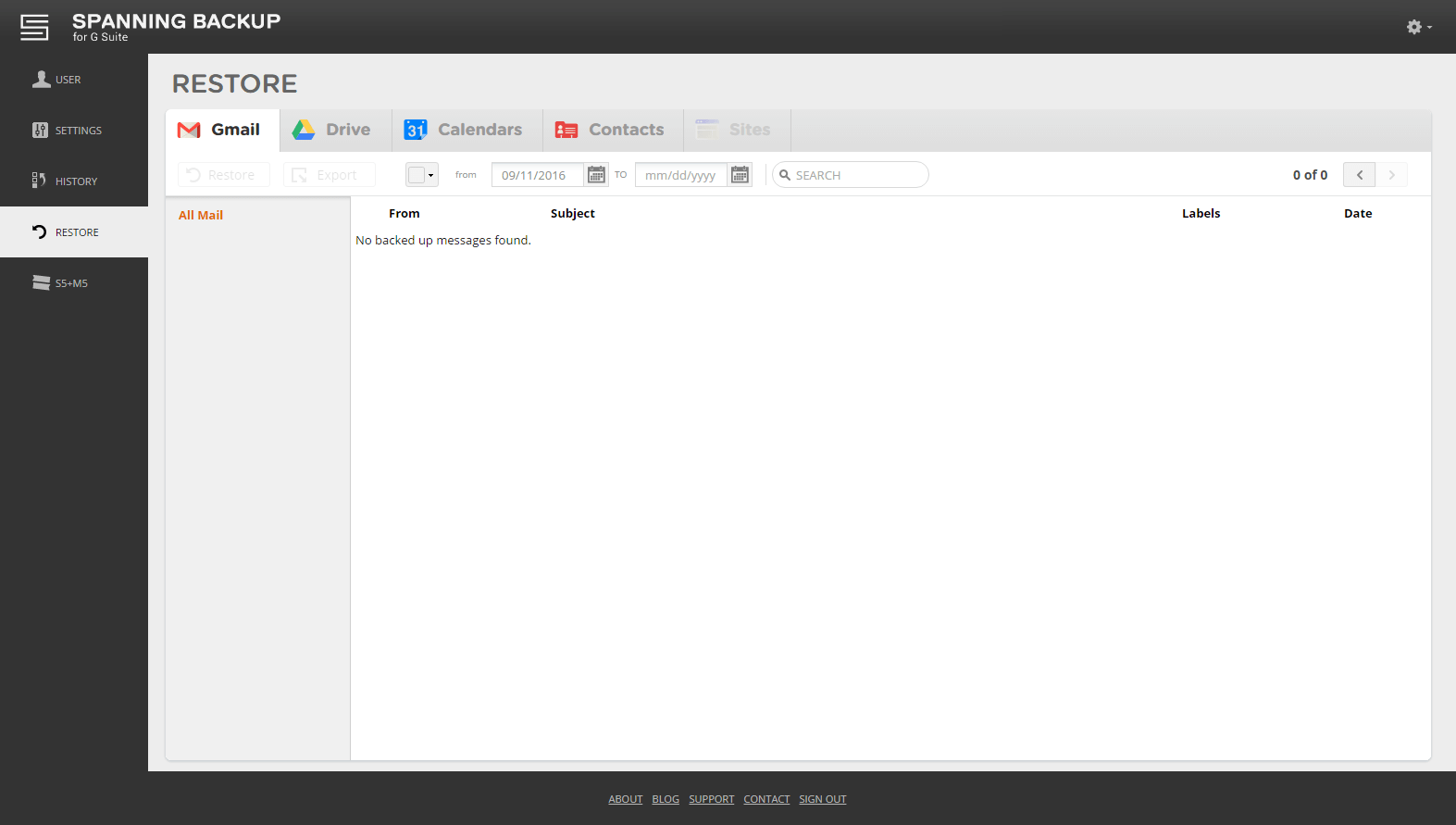Select the All Mail label
This screenshot has width=1456, height=825.
point(201,215)
